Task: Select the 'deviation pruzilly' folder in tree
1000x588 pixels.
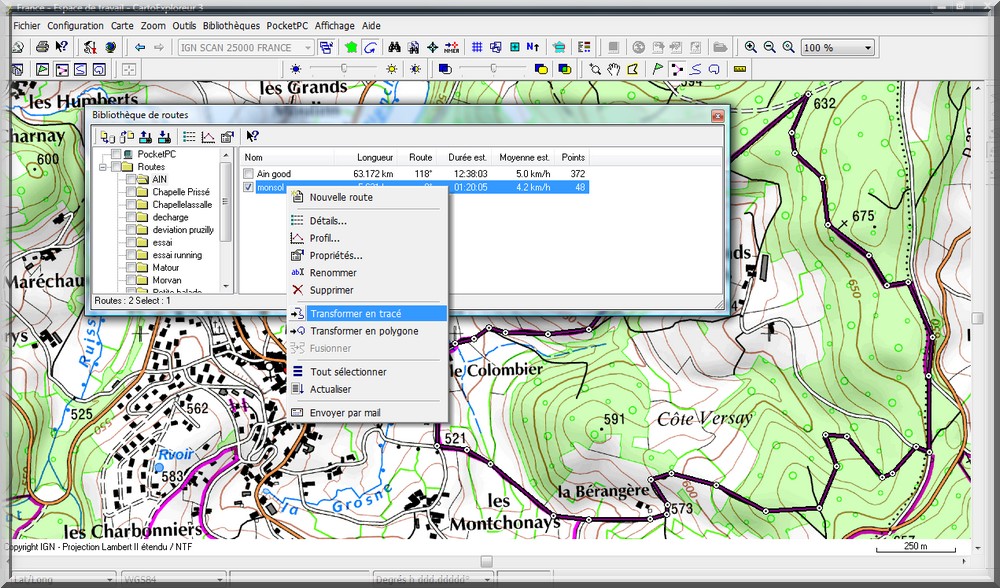Action: pyautogui.click(x=183, y=230)
